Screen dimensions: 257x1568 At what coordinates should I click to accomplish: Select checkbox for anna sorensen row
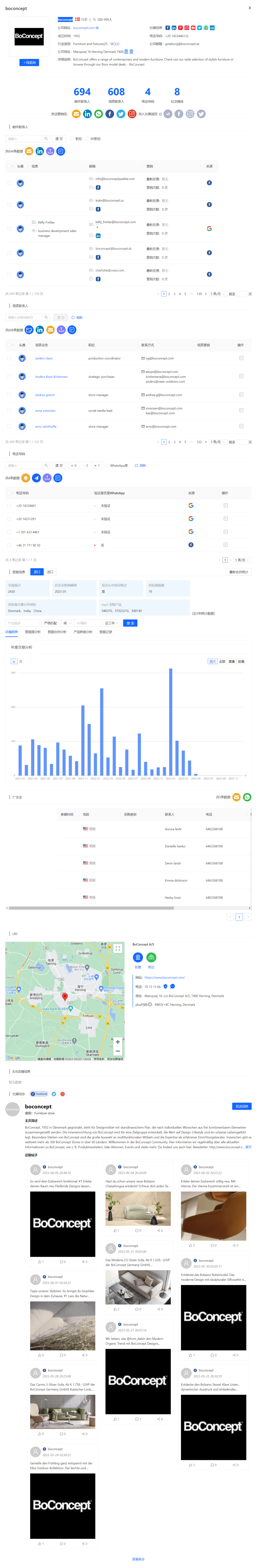coord(9,411)
